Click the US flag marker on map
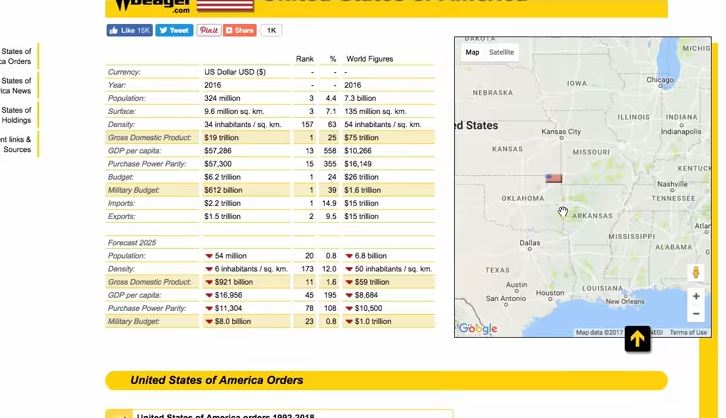This screenshot has height=418, width=726. coord(554,178)
